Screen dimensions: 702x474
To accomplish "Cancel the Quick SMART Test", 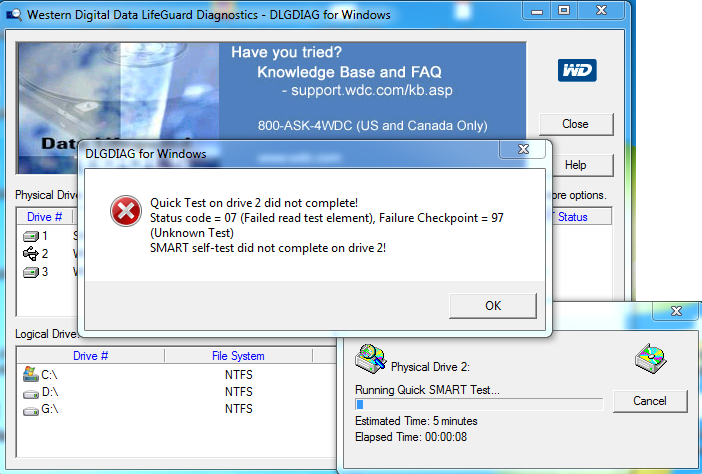I will [650, 401].
